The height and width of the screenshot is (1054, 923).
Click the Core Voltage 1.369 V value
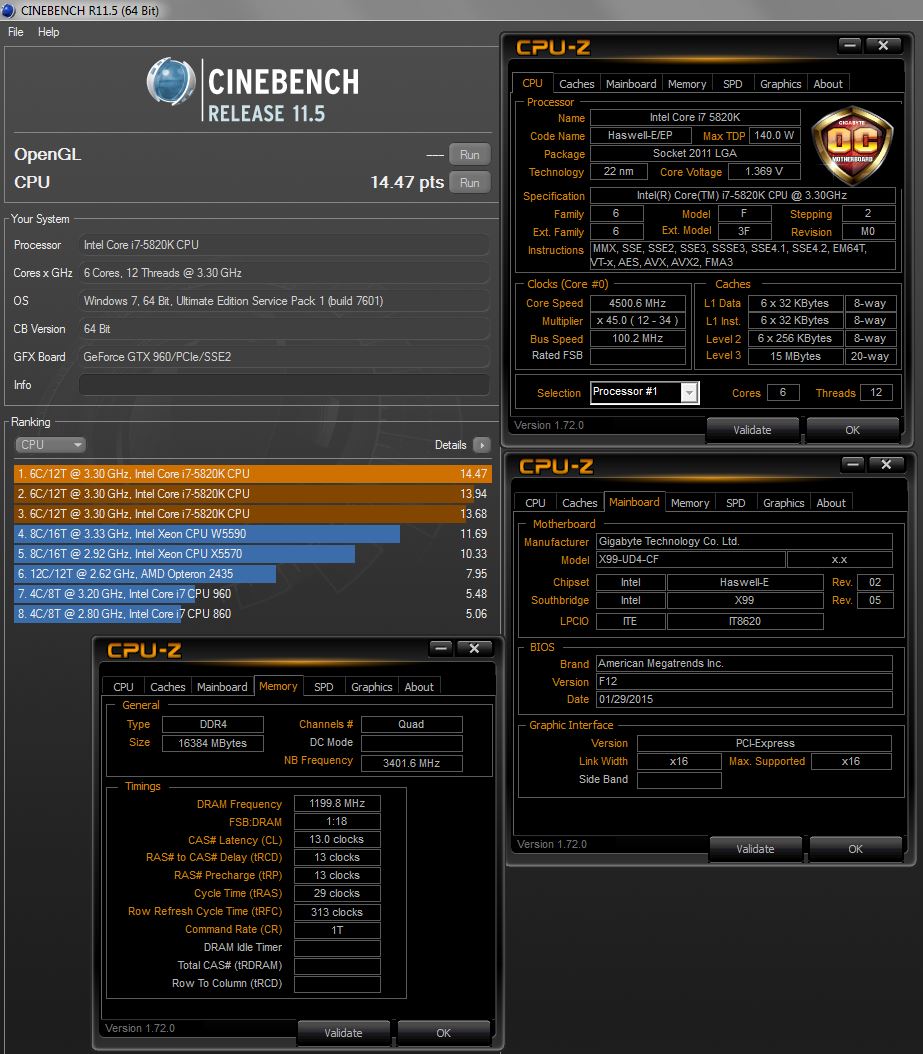(764, 171)
